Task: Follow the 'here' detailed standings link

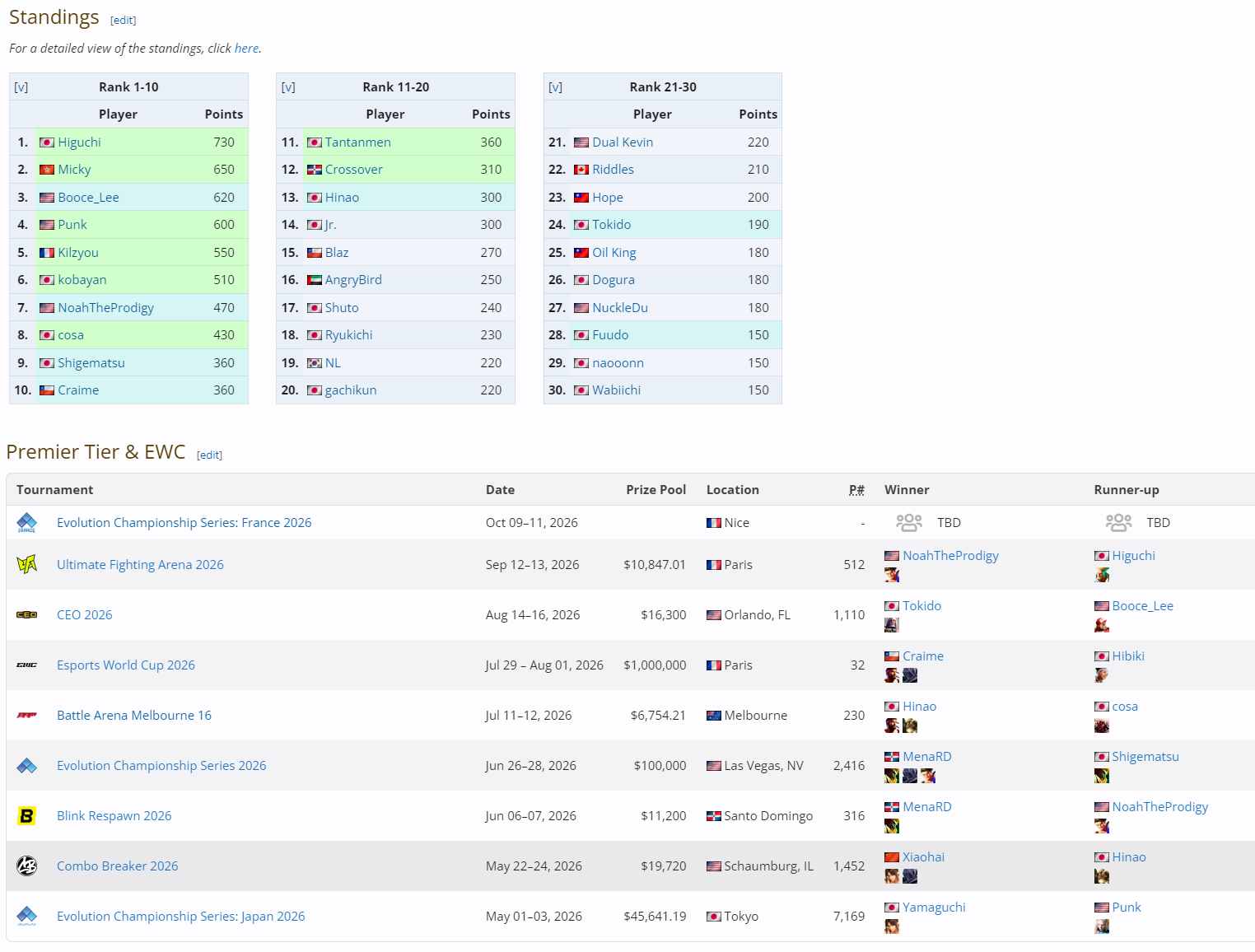Action: click(246, 48)
